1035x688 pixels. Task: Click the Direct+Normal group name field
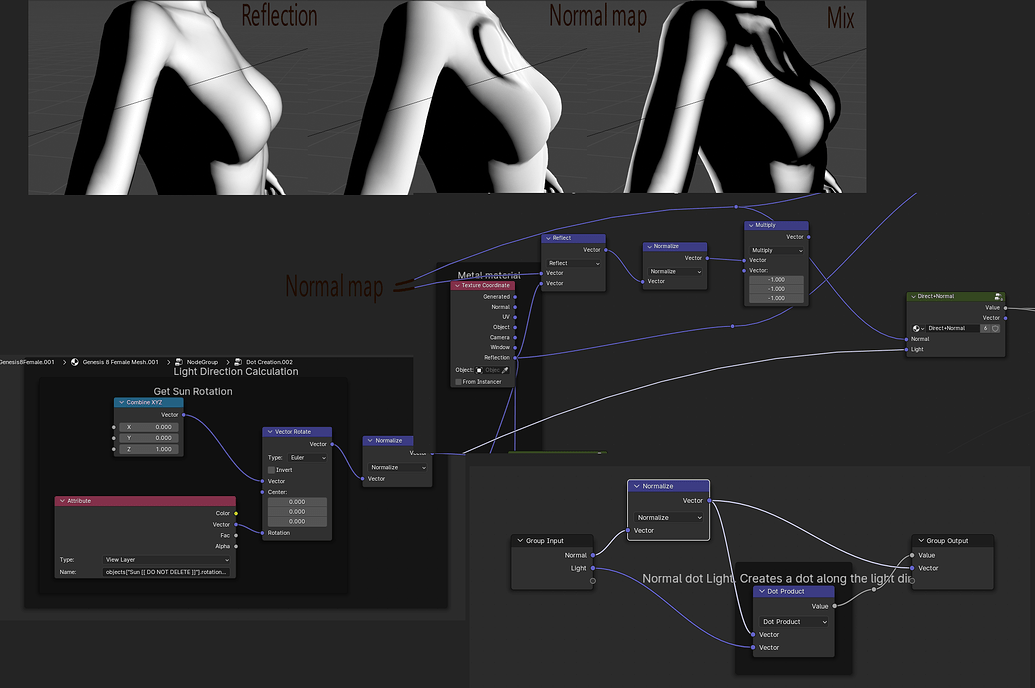[x=952, y=328]
